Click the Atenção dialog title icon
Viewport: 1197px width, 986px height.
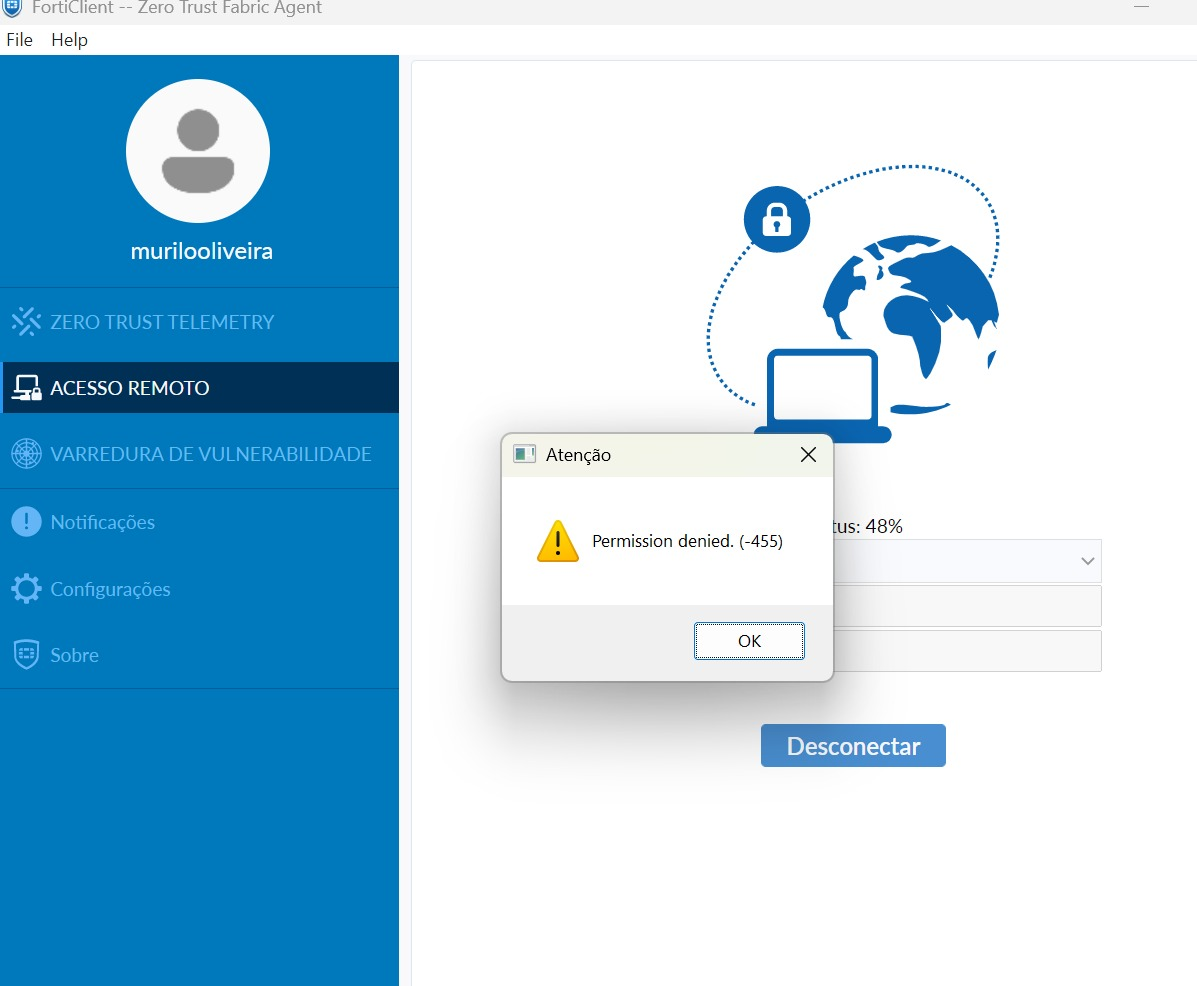pyautogui.click(x=524, y=455)
